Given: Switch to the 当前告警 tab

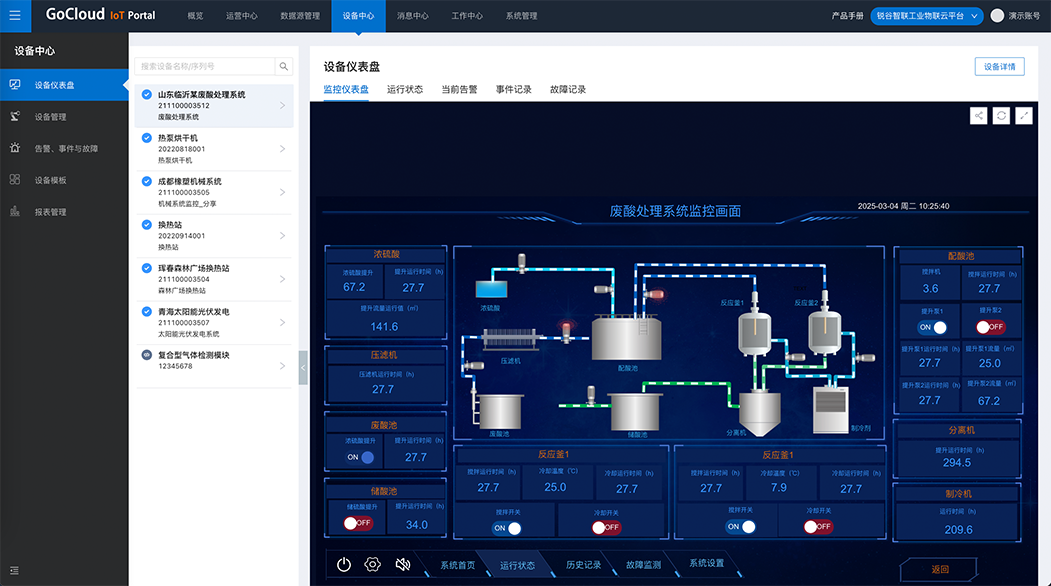Looking at the screenshot, I should (459, 89).
